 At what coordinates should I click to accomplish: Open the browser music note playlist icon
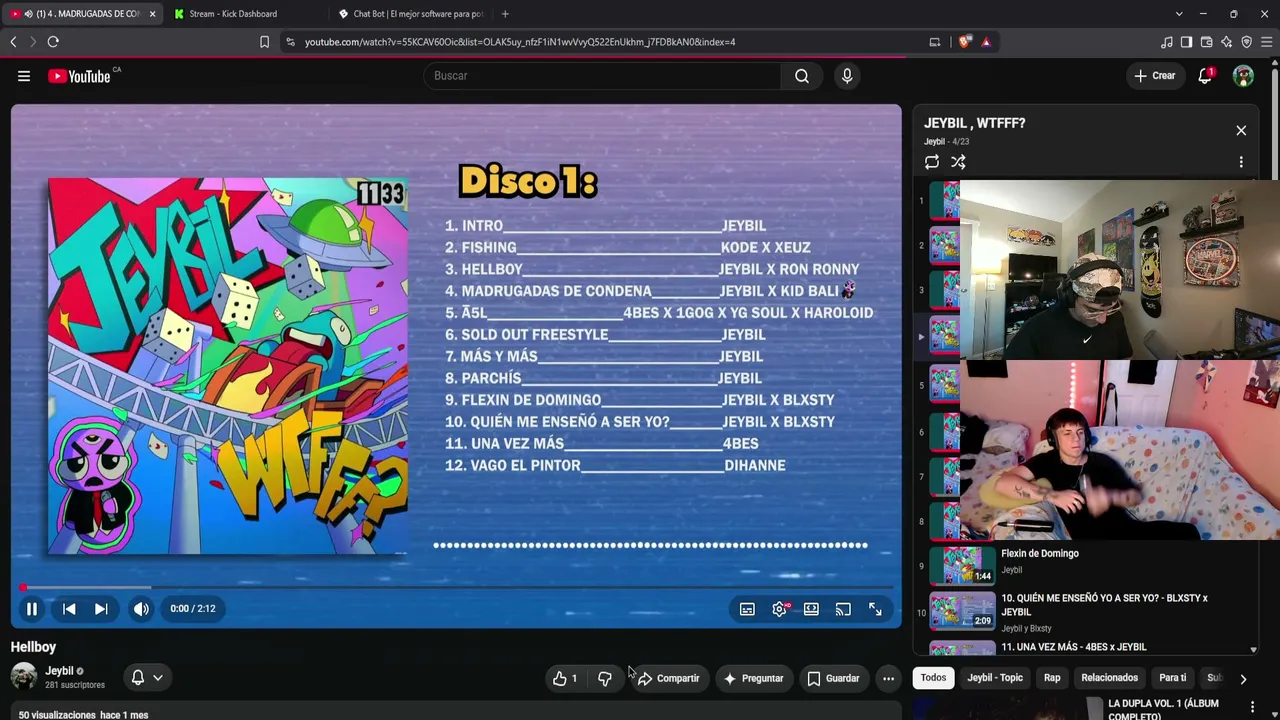pos(1166,42)
